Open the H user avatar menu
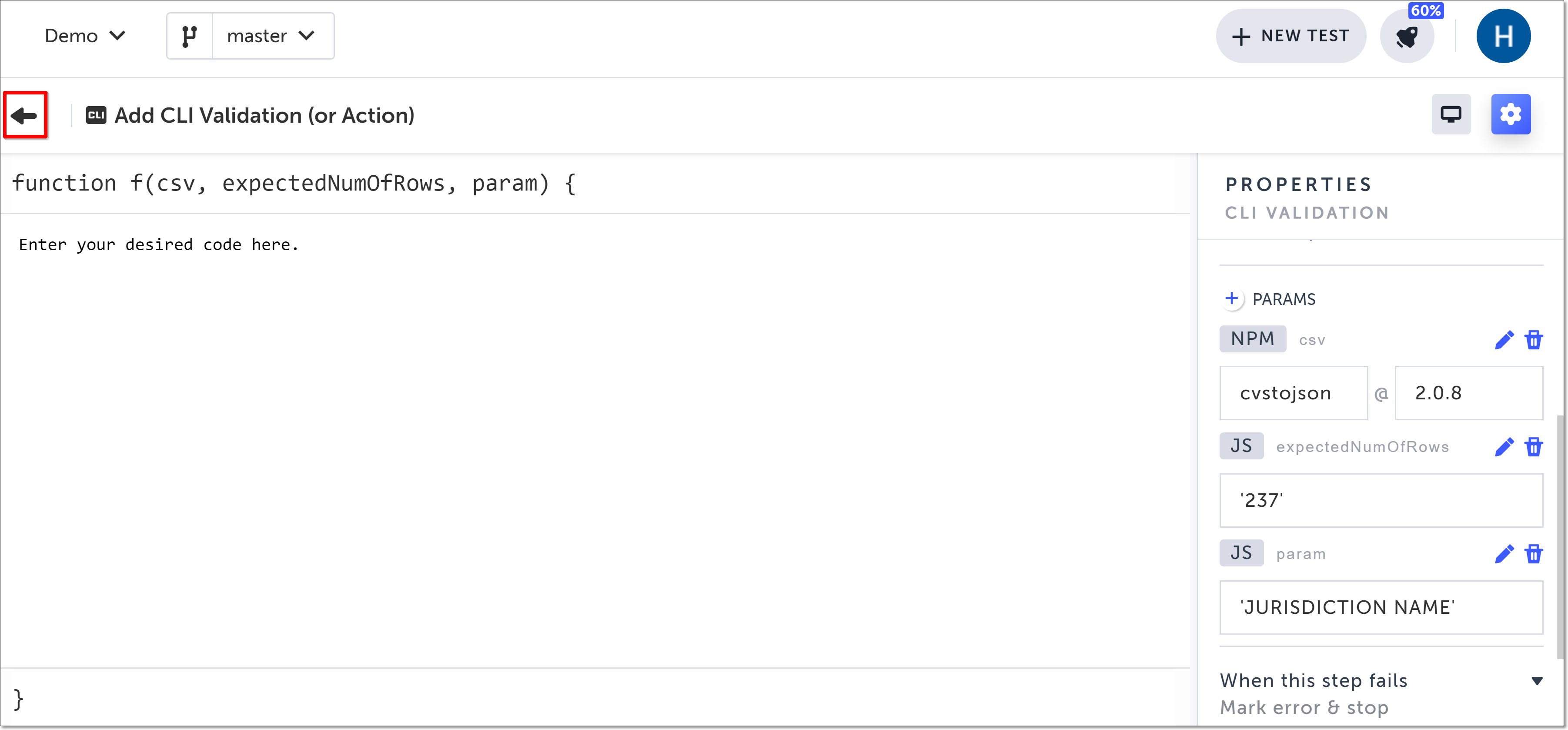The width and height of the screenshot is (1568, 730). point(1503,36)
